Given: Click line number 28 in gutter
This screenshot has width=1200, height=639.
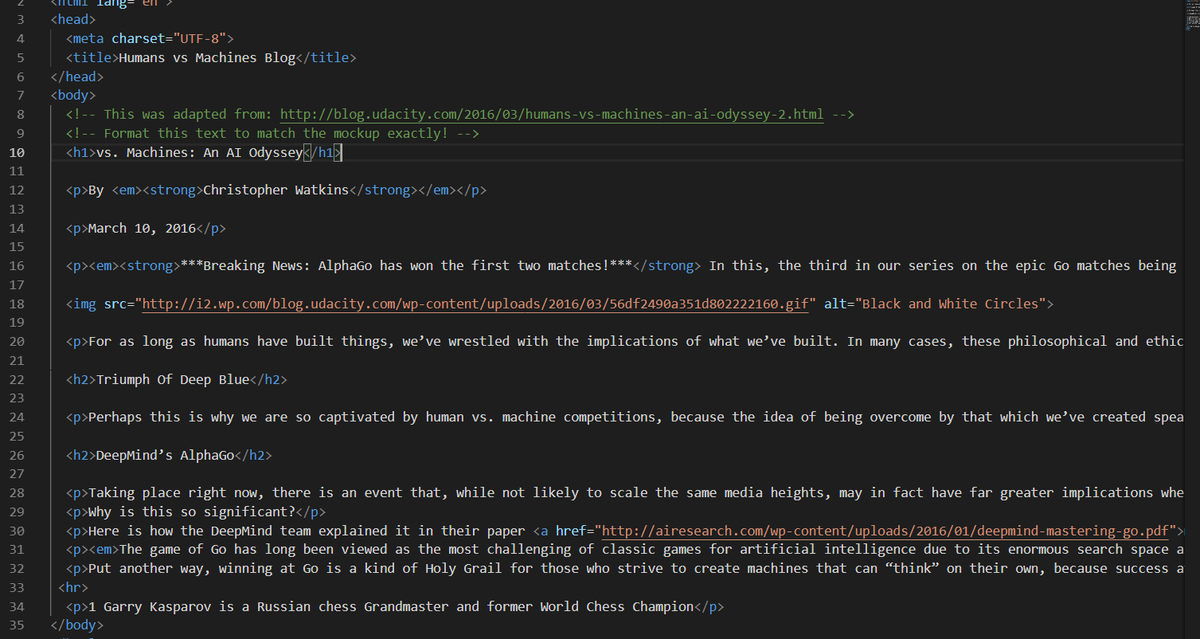Looking at the screenshot, I should click(x=19, y=493).
